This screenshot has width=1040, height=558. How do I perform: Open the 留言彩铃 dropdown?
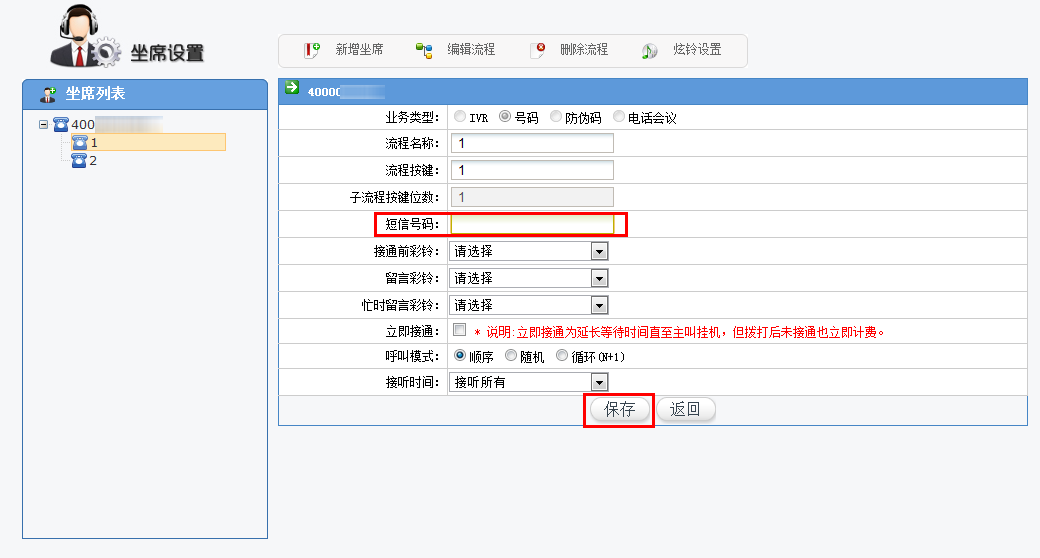(x=599, y=278)
